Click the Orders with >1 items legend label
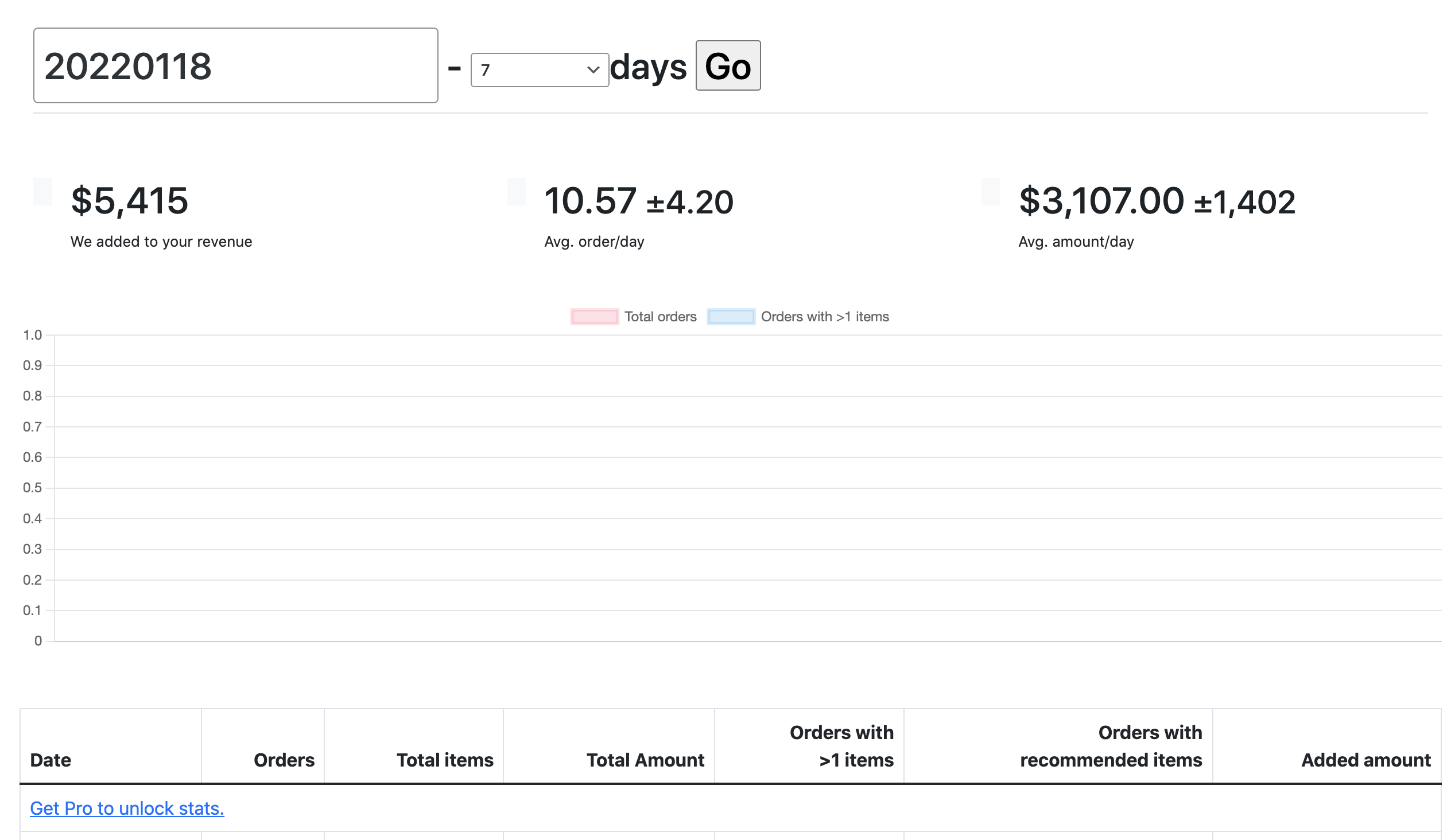This screenshot has height=840, width=1451. (825, 317)
